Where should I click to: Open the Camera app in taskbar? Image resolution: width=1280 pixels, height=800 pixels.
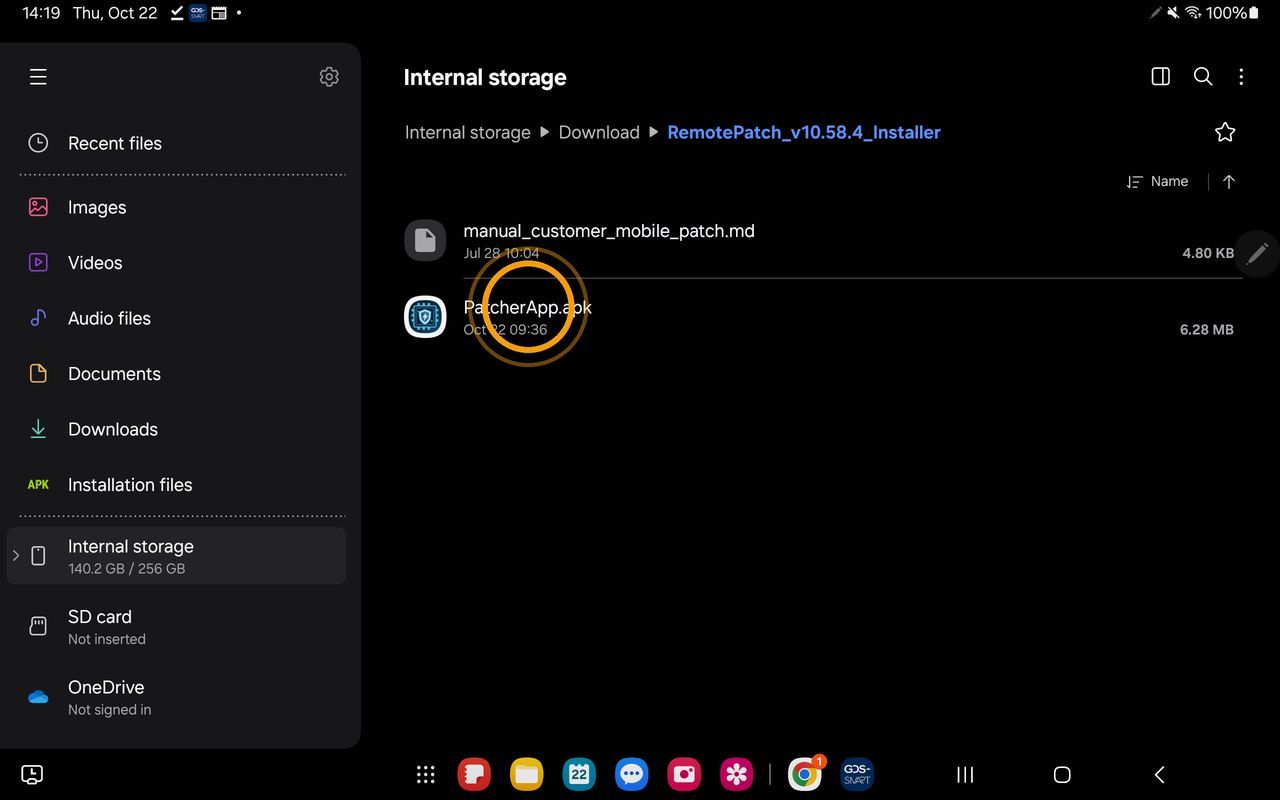click(x=684, y=775)
